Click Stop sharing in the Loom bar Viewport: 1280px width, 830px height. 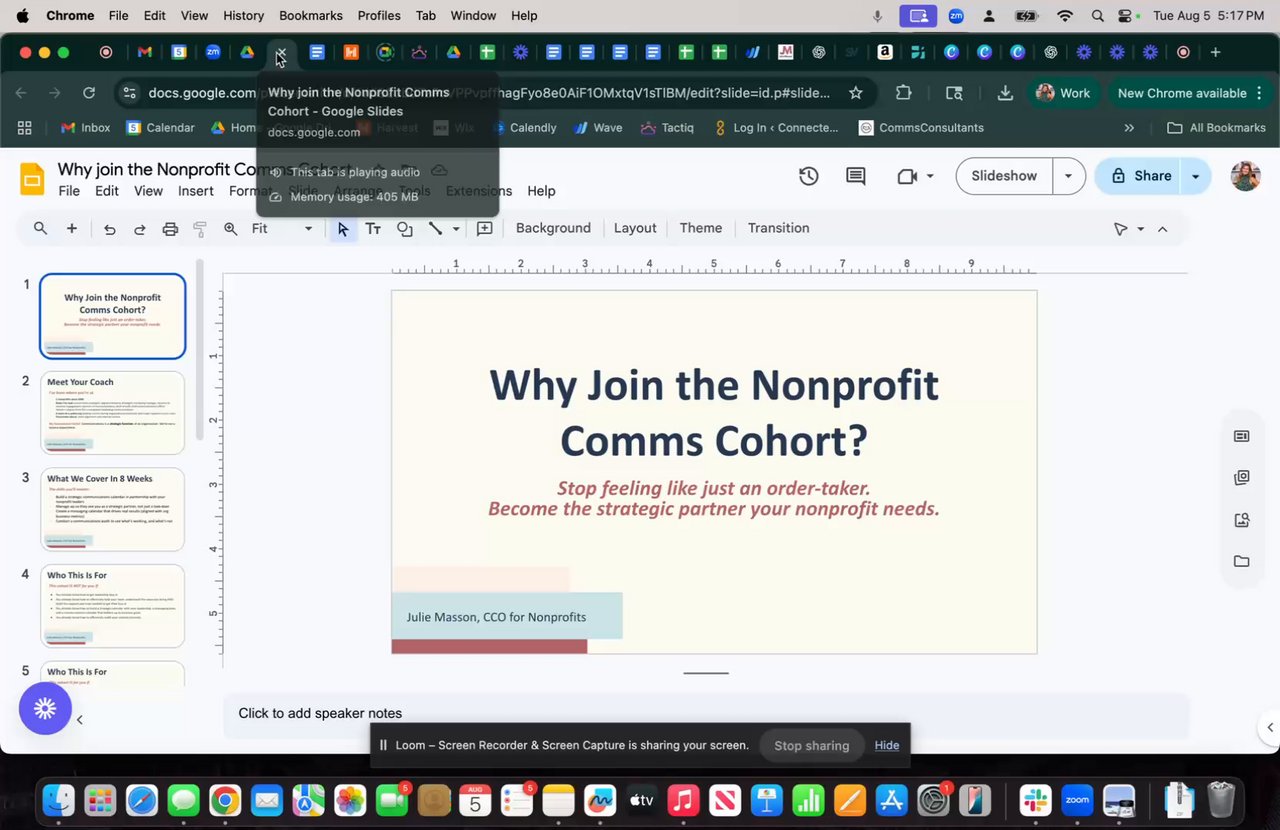[812, 745]
